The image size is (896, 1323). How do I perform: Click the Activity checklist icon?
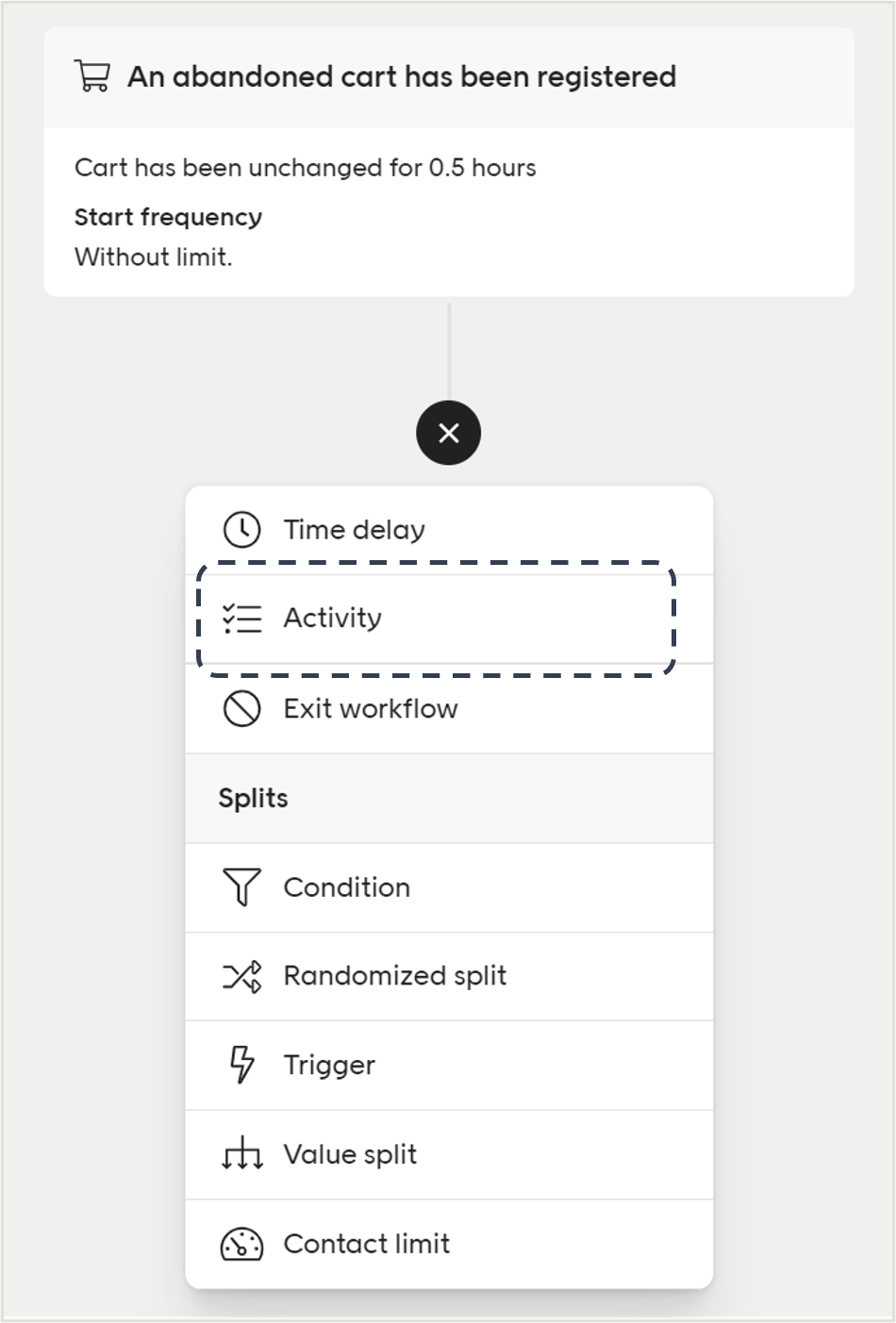(x=242, y=618)
